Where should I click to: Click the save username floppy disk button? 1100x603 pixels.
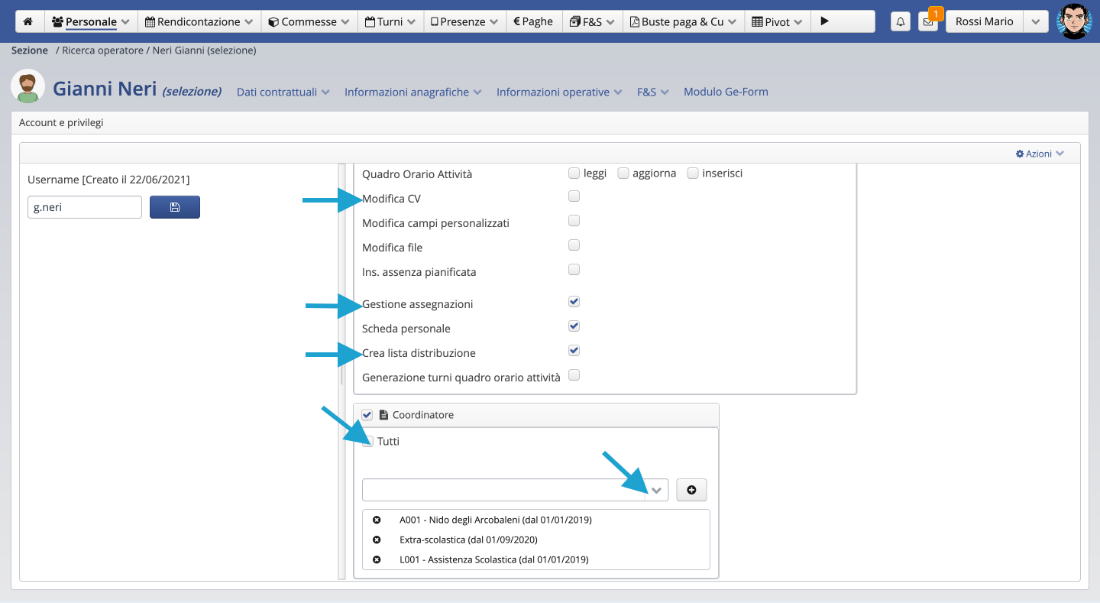coord(175,207)
